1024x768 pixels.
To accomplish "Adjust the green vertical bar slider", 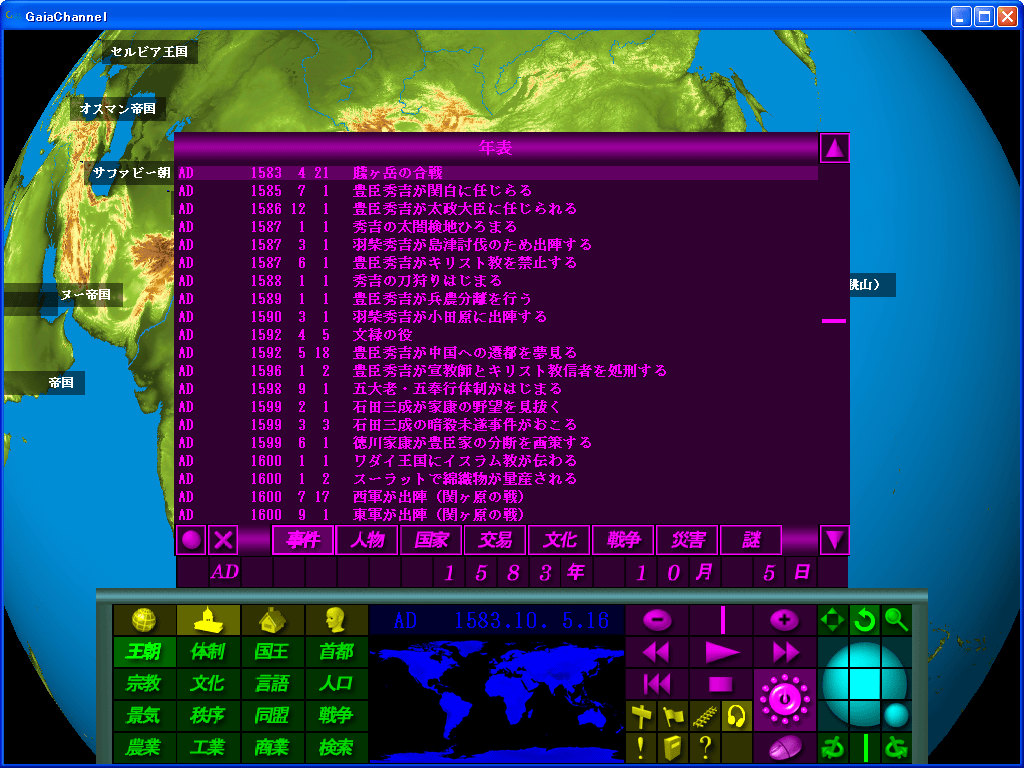I will tap(865, 748).
